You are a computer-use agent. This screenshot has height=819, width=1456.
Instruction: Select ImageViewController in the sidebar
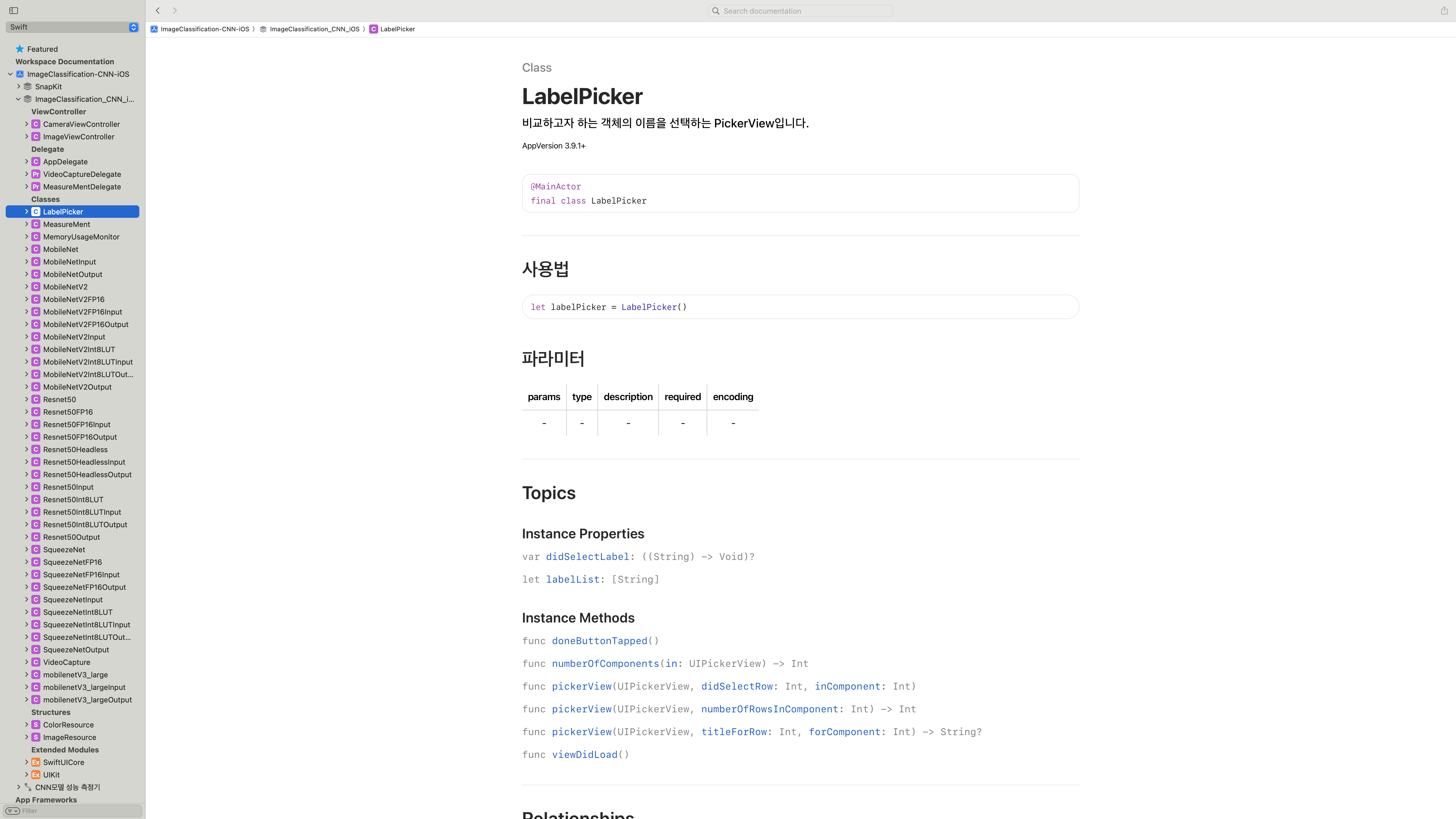[78, 137]
